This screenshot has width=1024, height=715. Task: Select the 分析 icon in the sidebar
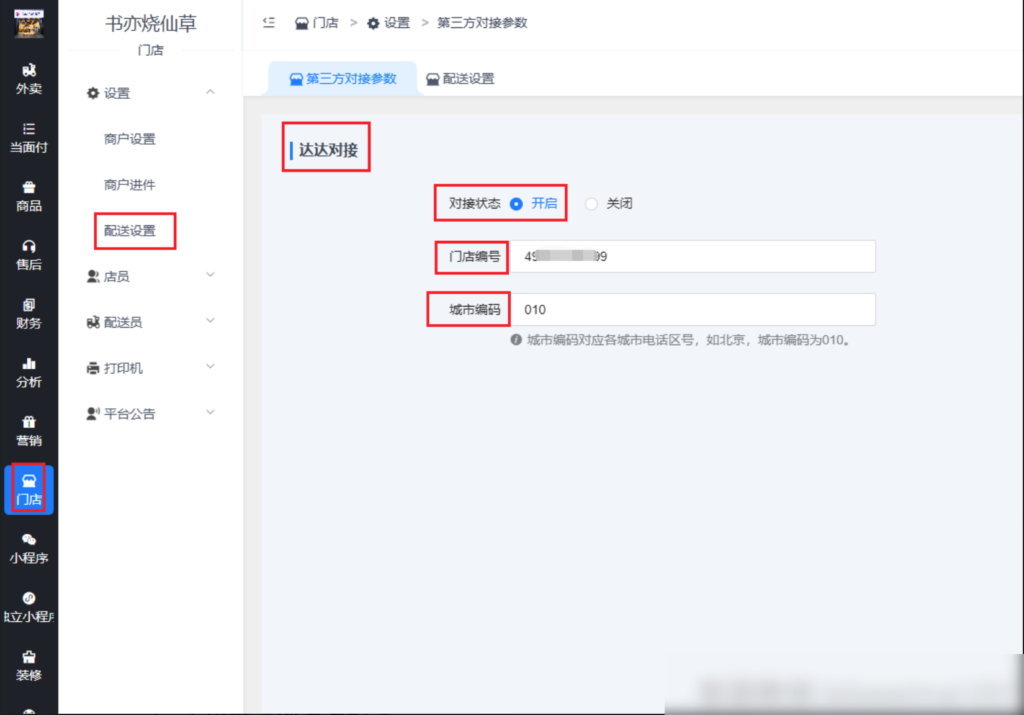[28, 373]
